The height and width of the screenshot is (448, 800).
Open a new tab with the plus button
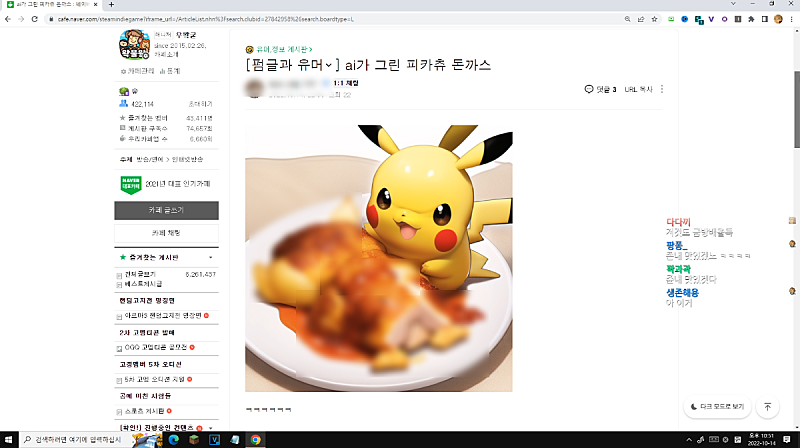pos(111,5)
